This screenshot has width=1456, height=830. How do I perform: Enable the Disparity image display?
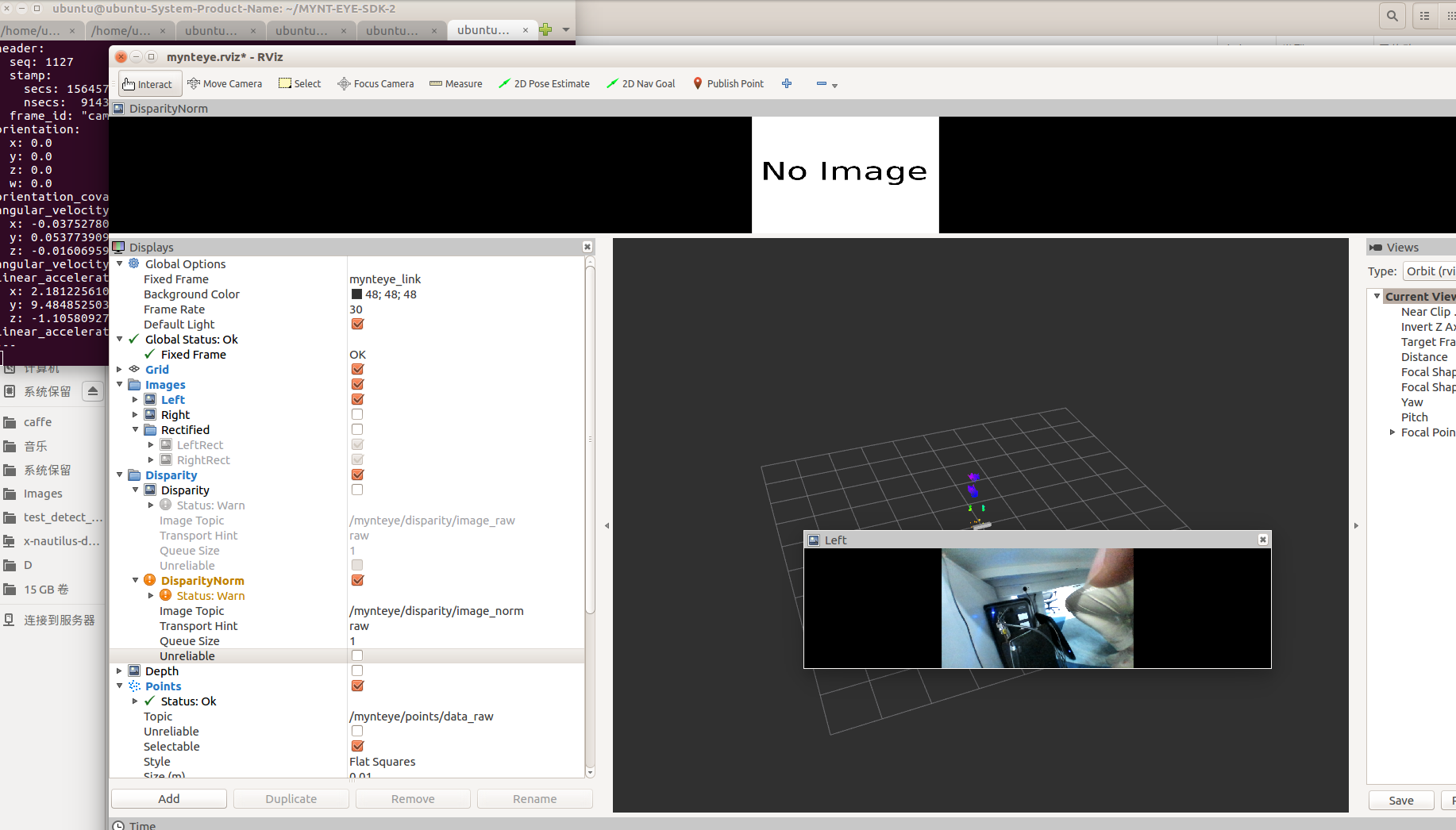point(357,490)
